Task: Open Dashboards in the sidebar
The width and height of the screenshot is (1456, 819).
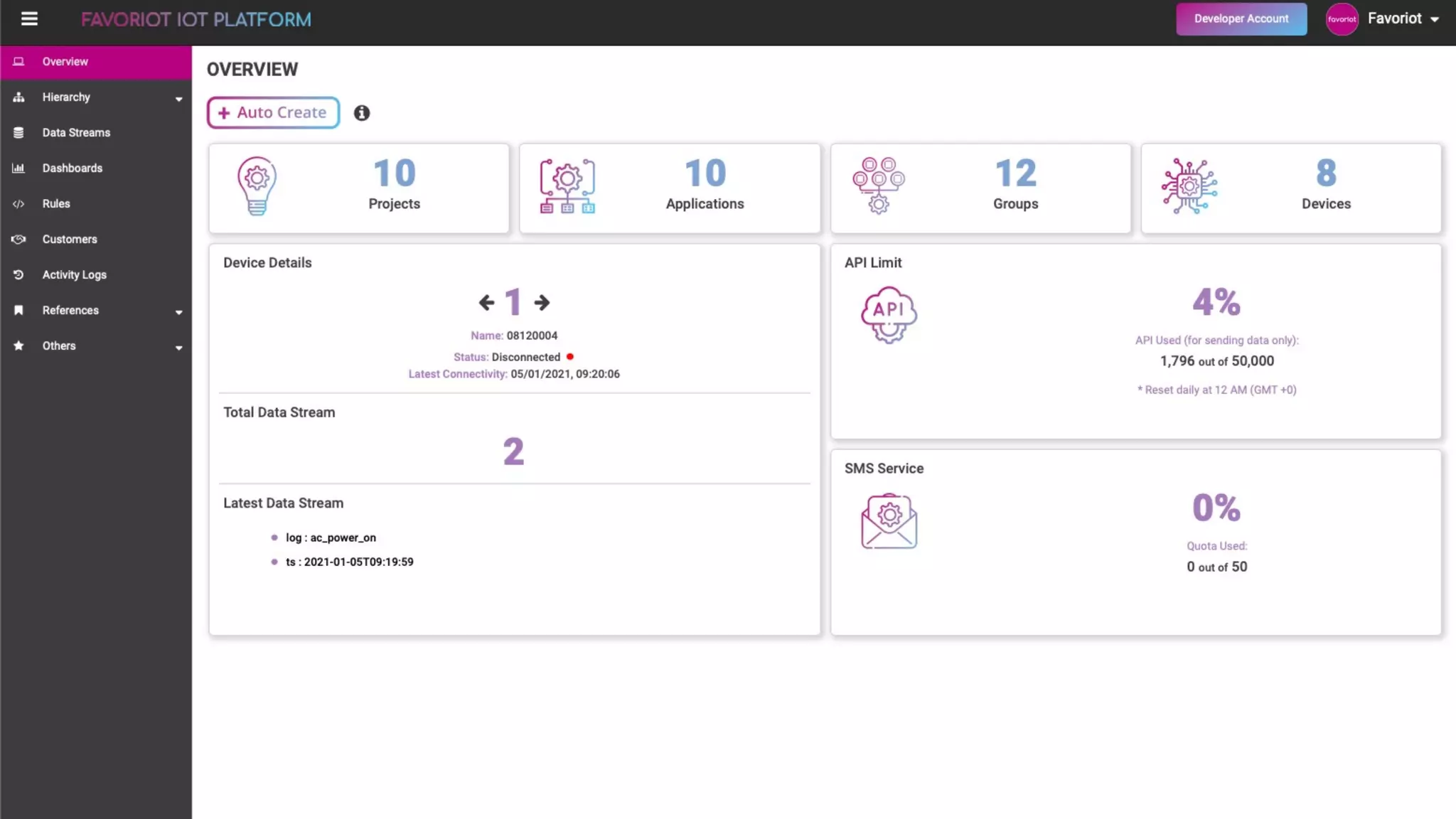Action: 72,168
